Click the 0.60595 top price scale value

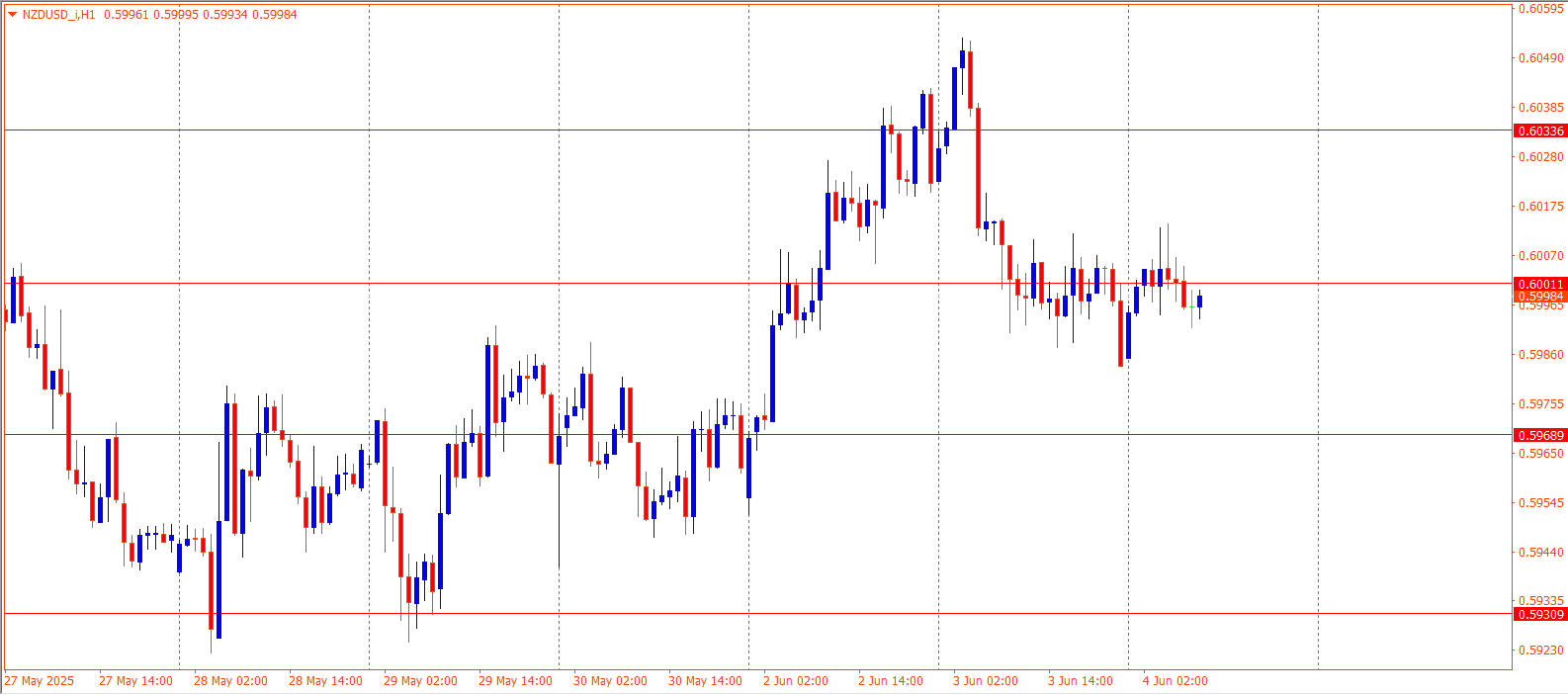pos(1540,9)
